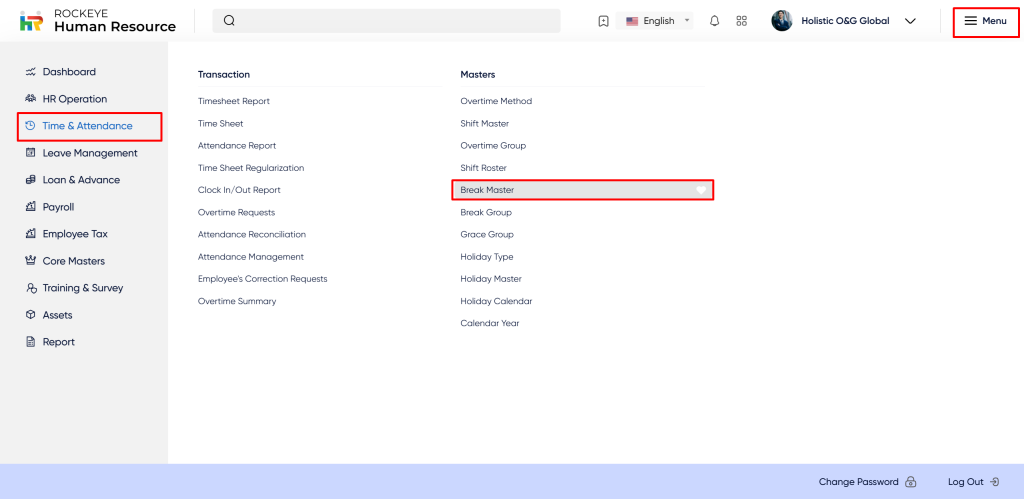This screenshot has width=1024, height=499.
Task: Open the Training & Survey section
Action: coord(82,288)
